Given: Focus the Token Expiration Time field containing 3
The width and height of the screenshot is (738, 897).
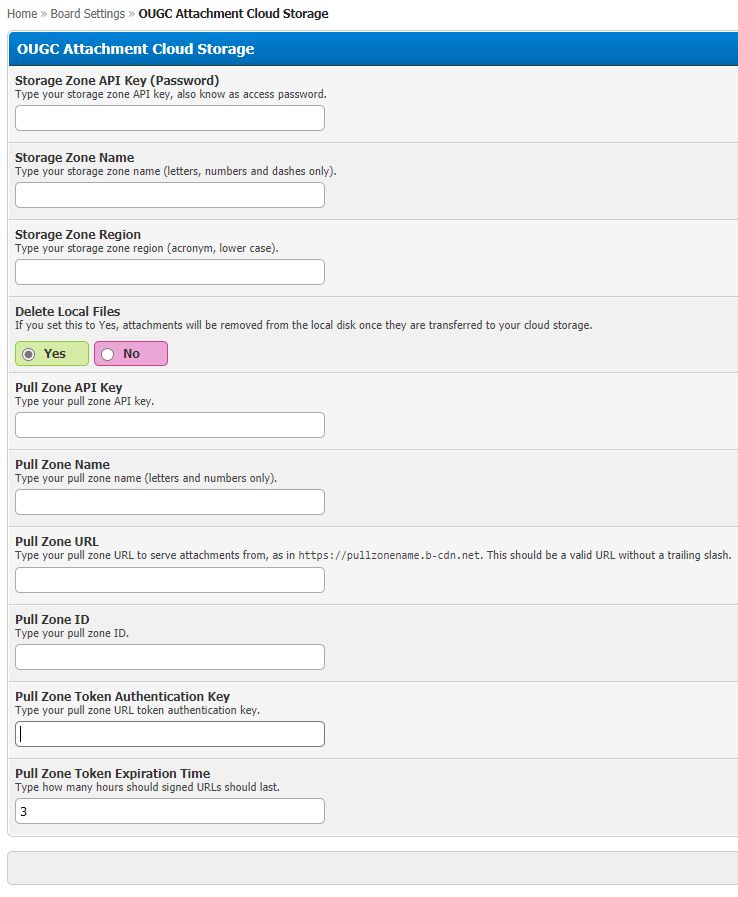Looking at the screenshot, I should 170,811.
